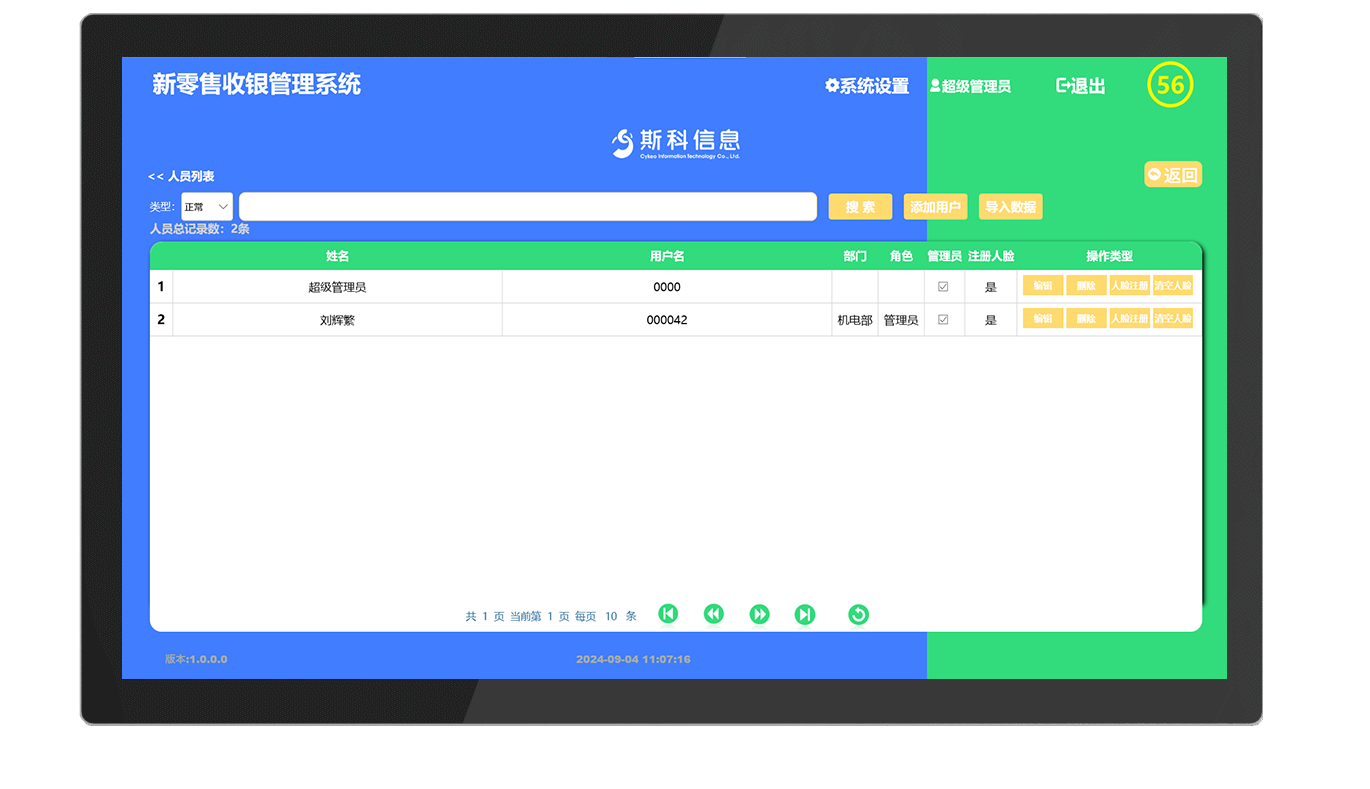The width and height of the screenshot is (1370, 789).
Task: Click the 姓名 column header
Action: (x=337, y=256)
